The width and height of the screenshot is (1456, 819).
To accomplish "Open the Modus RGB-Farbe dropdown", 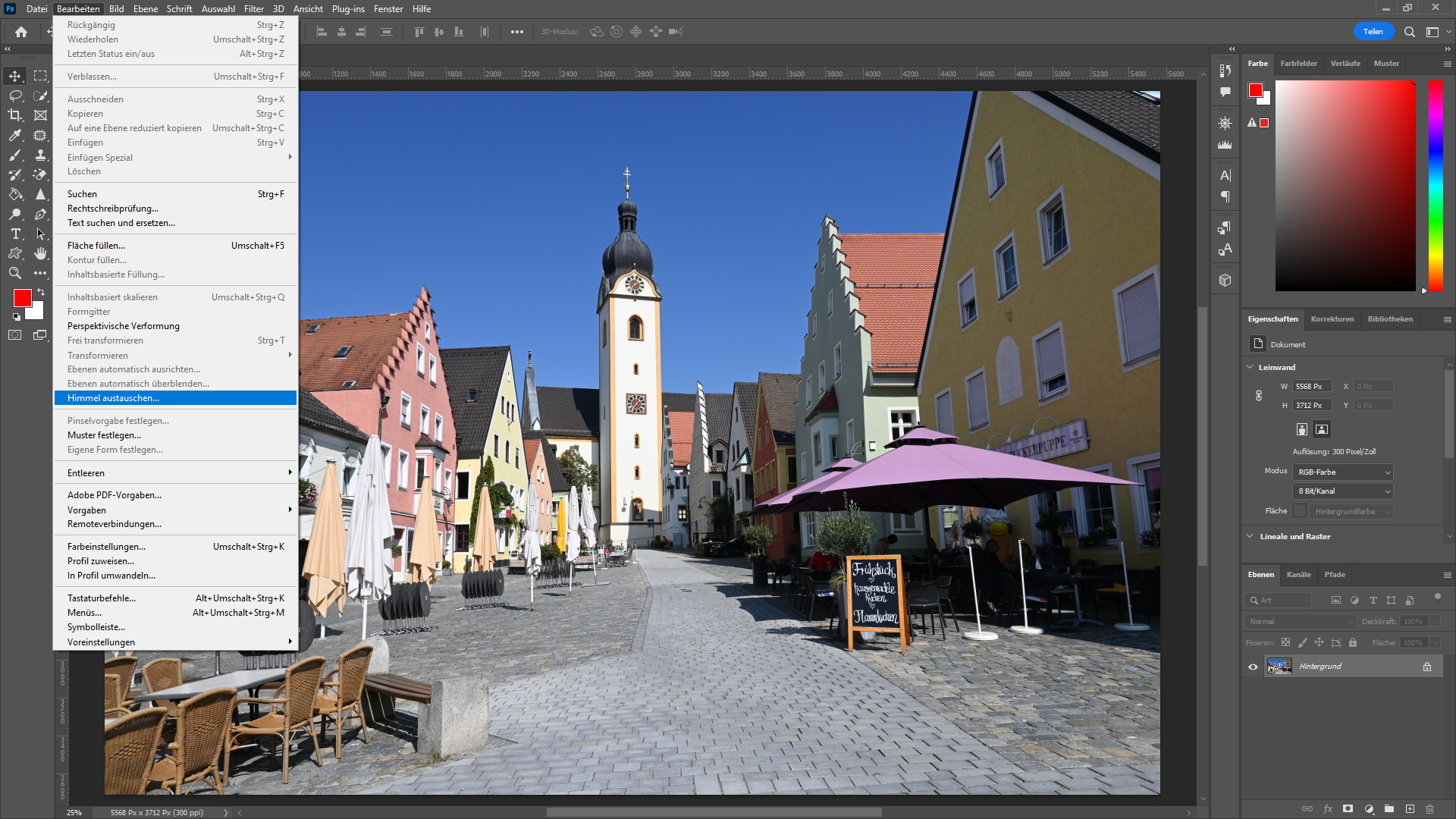I will [1342, 472].
